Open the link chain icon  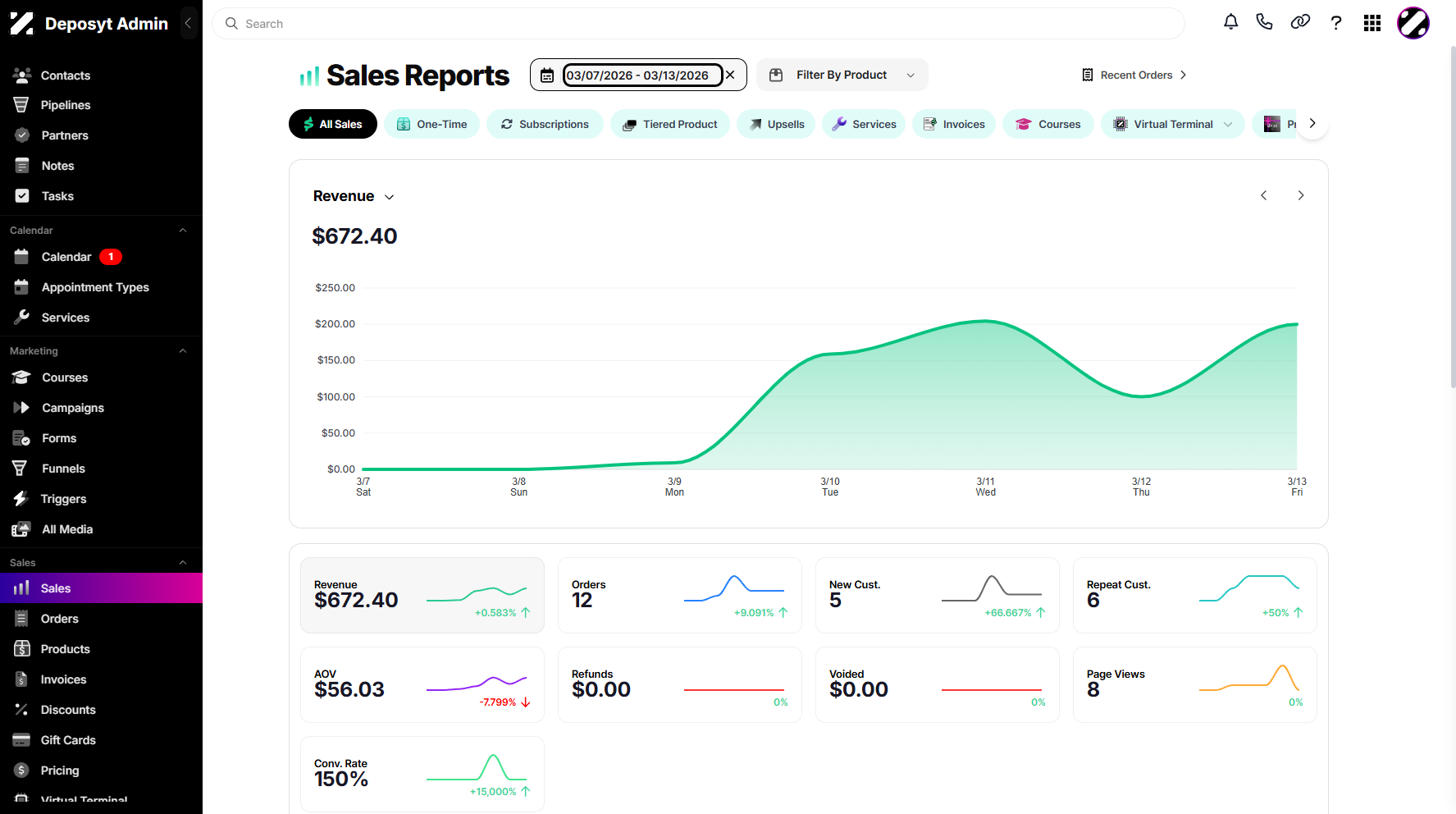(x=1300, y=22)
